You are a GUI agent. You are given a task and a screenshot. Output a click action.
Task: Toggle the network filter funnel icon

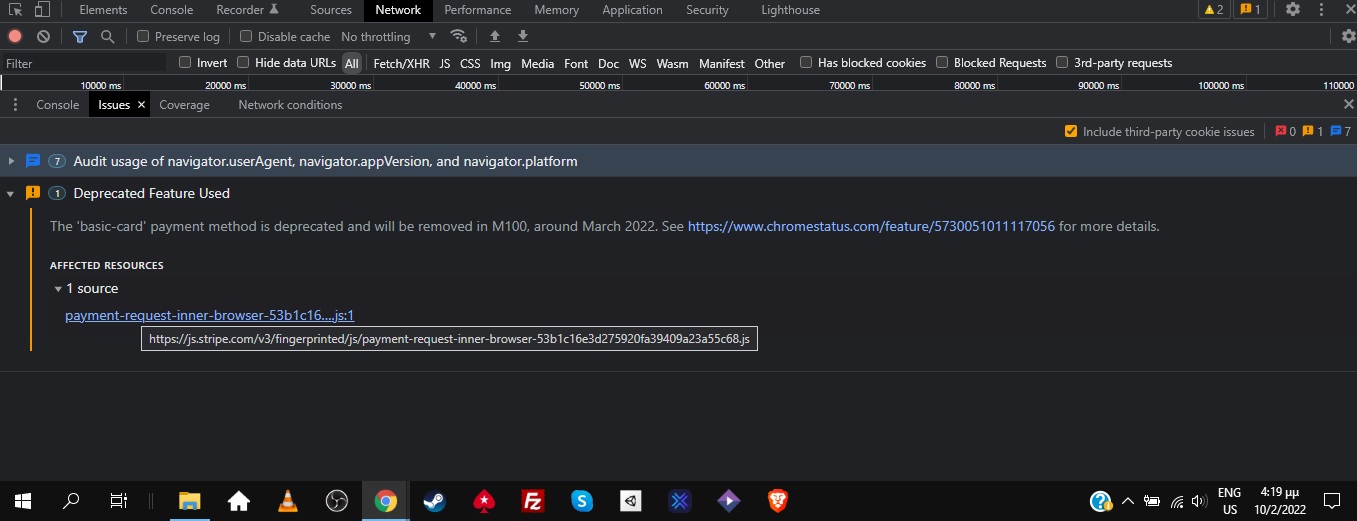(x=80, y=36)
